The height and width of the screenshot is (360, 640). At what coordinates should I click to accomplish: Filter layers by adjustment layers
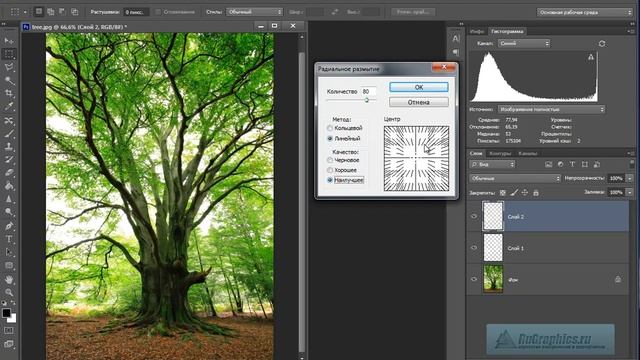click(560, 164)
